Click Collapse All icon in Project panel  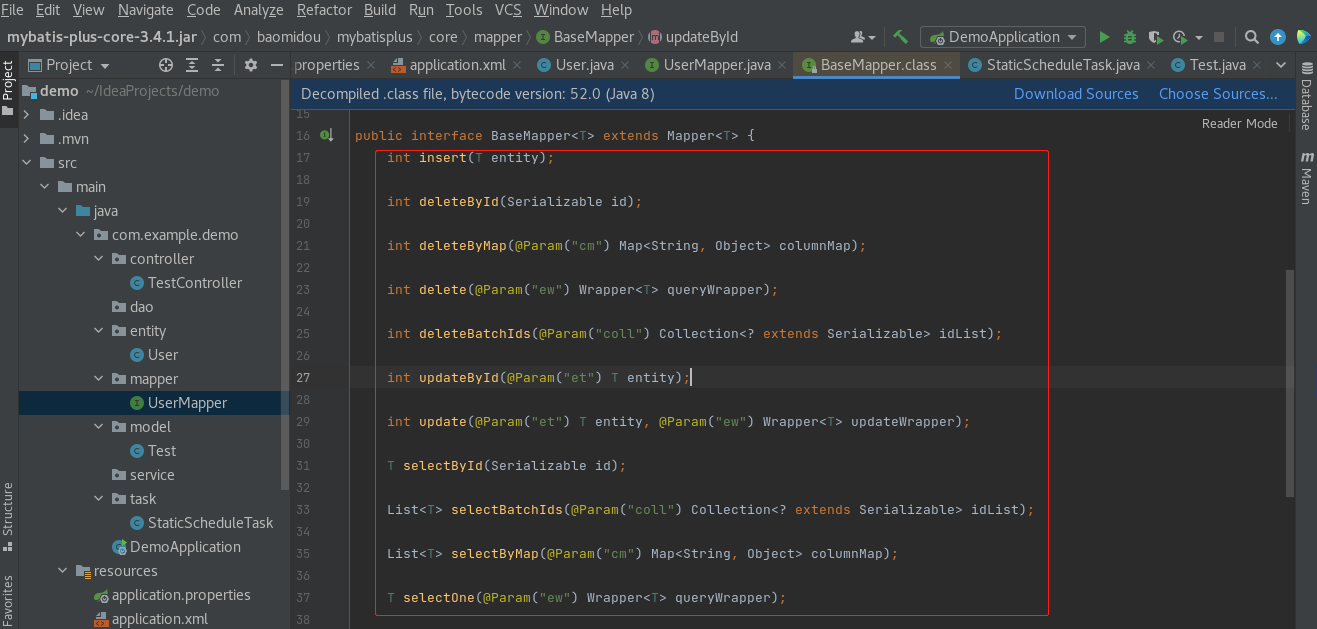click(x=220, y=65)
